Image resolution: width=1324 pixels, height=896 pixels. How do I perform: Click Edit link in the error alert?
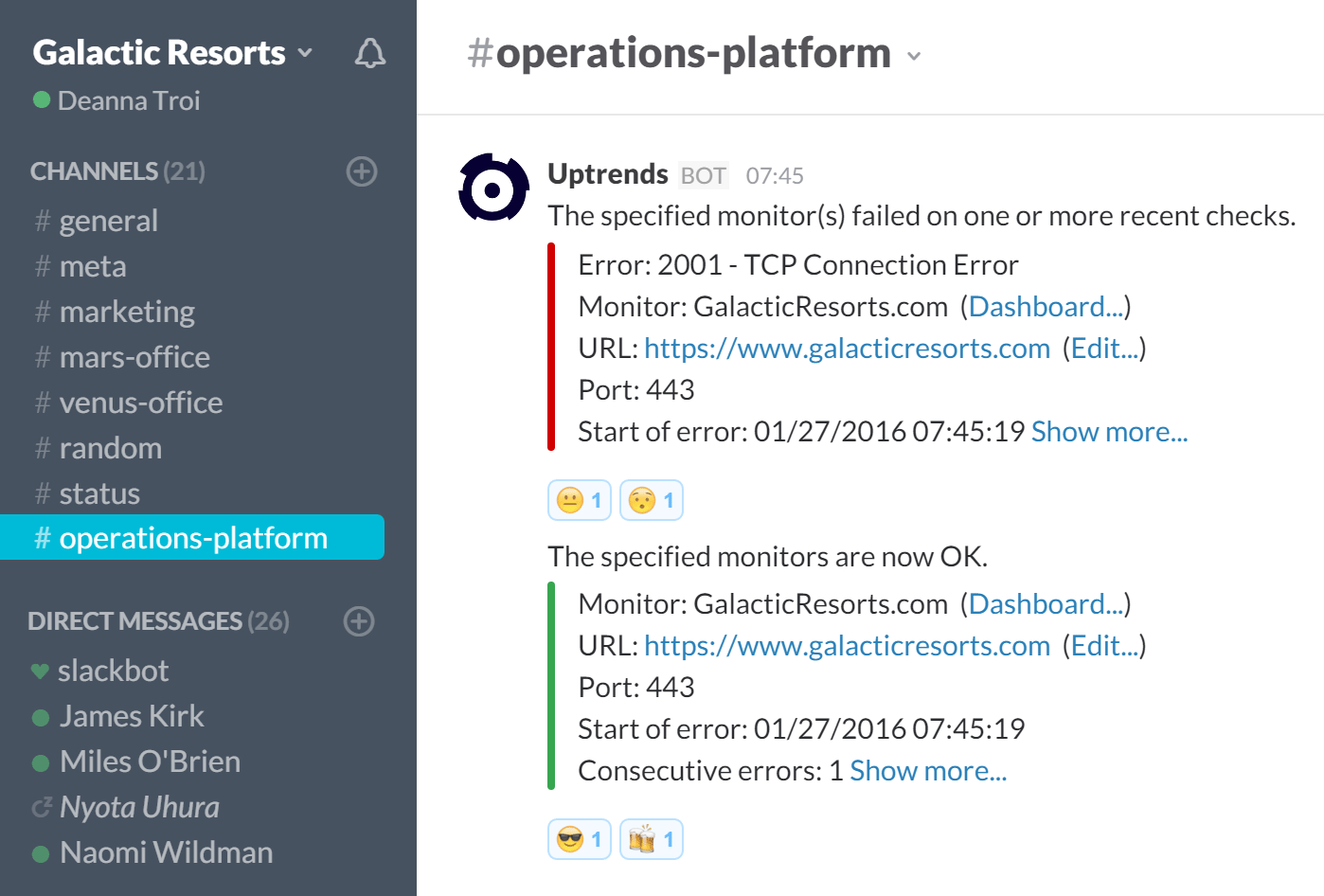(x=1104, y=349)
